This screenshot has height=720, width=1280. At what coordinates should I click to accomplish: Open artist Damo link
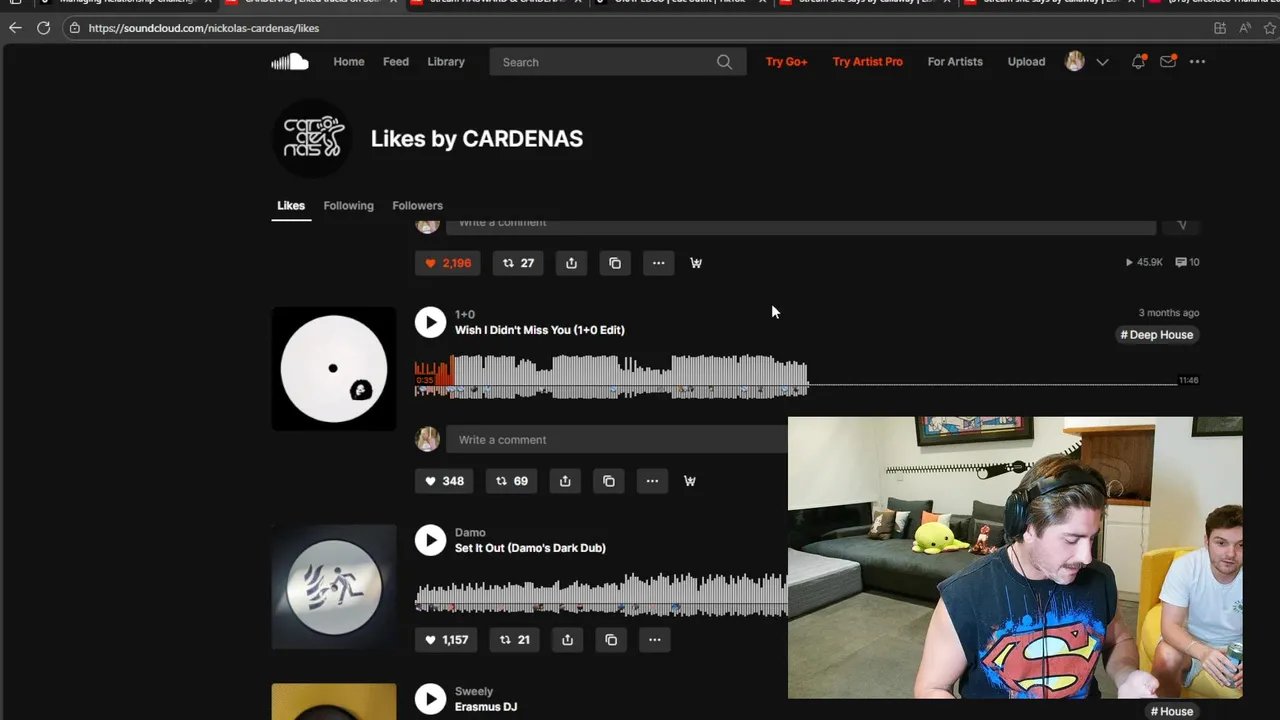coord(470,532)
